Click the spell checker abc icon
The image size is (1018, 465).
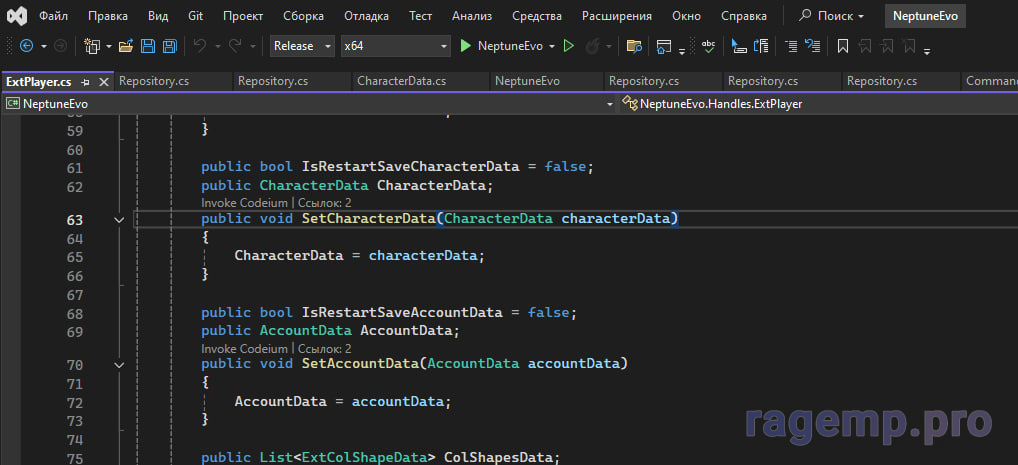708,46
